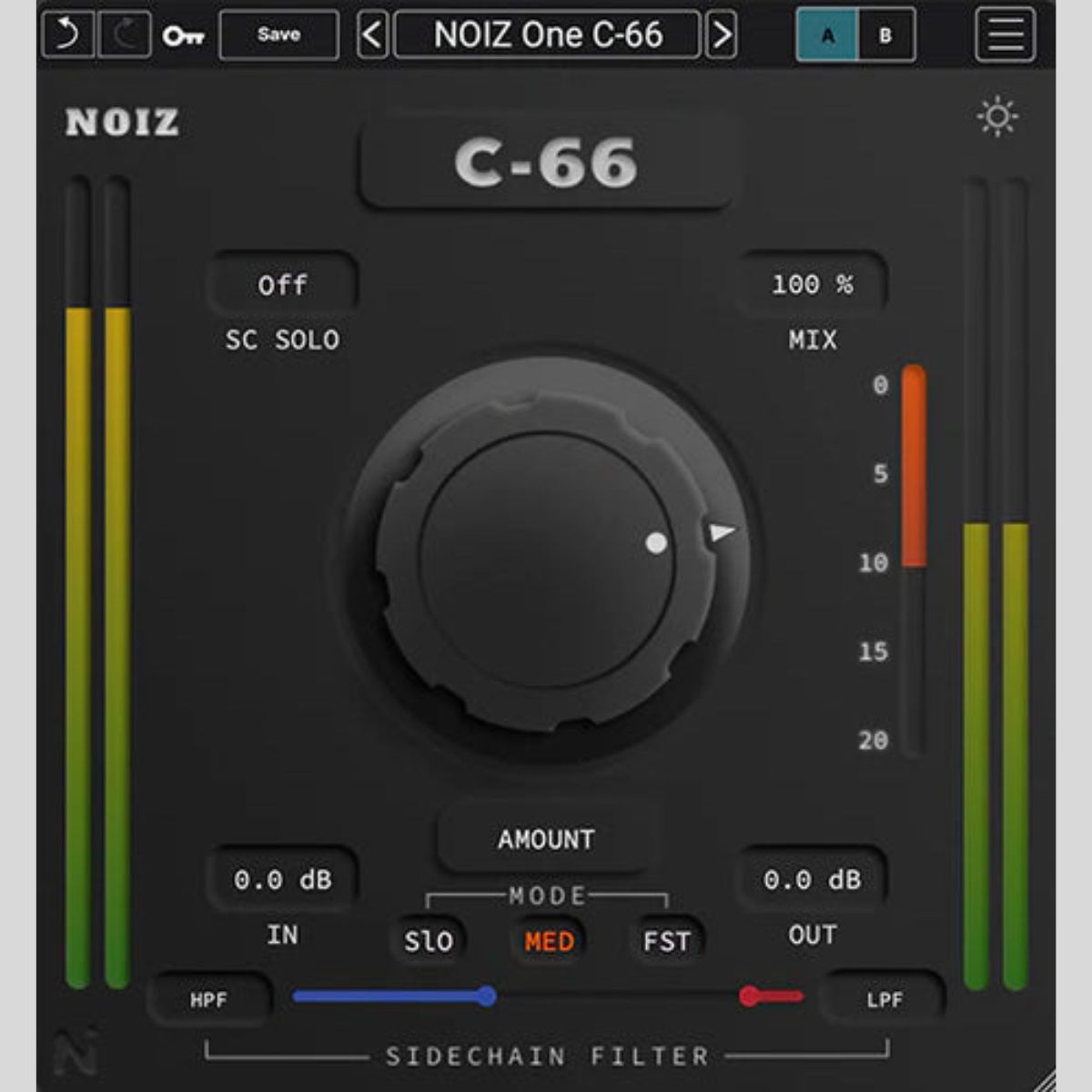
Task: Click the red LPF slider handle
Action: pyautogui.click(x=750, y=996)
